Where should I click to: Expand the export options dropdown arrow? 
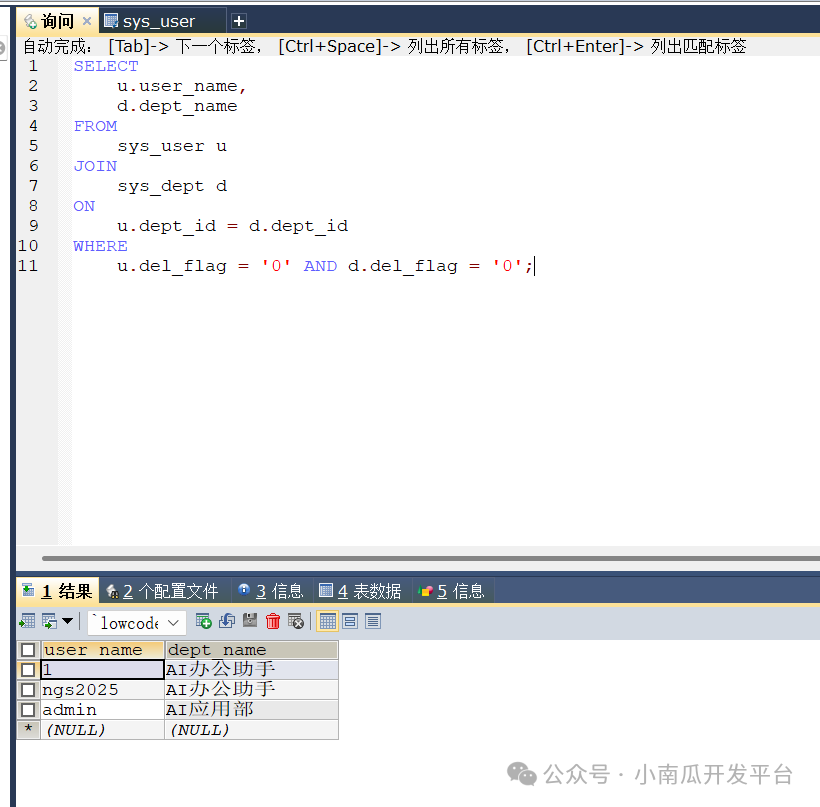pyautogui.click(x=68, y=621)
